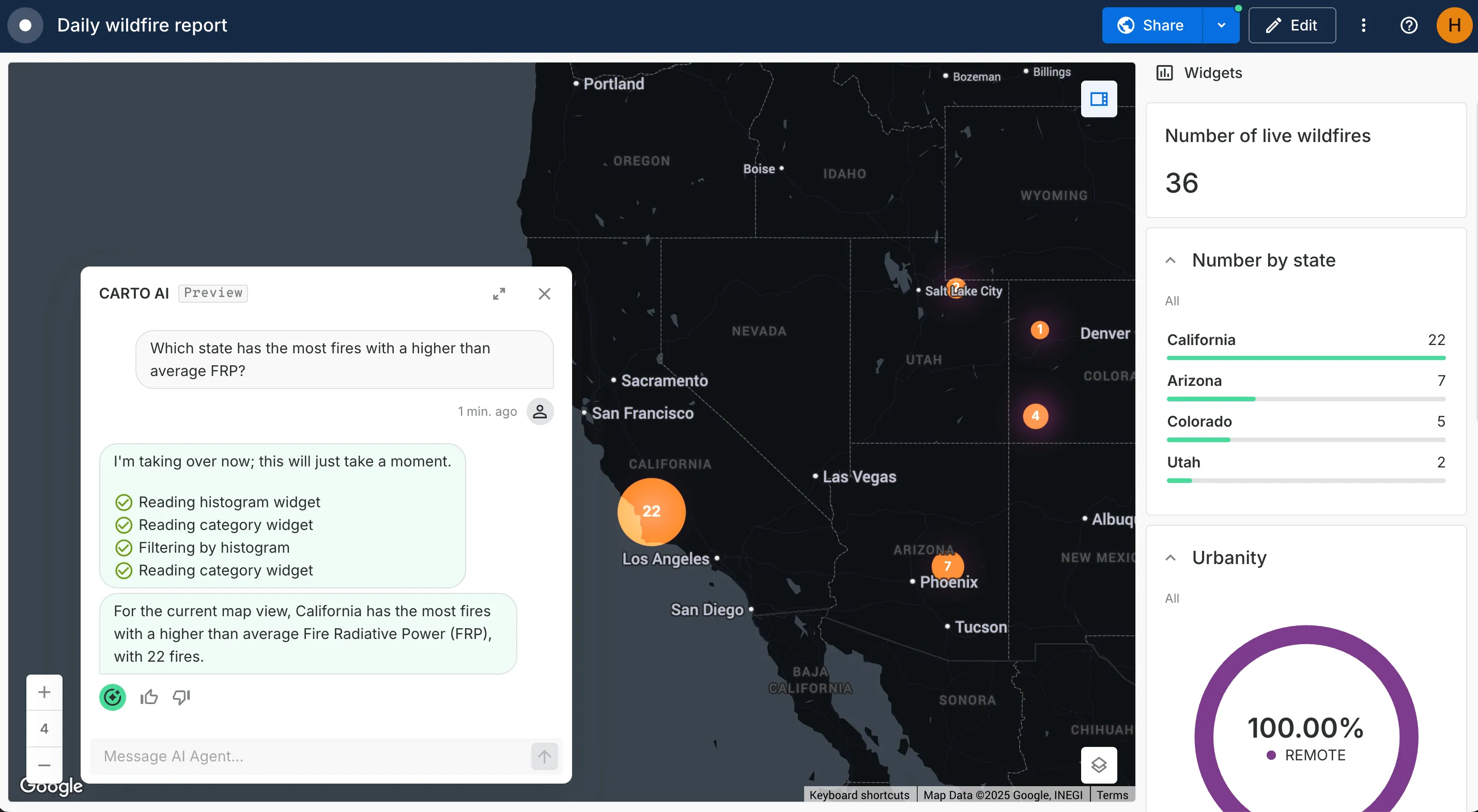The image size is (1478, 812).
Task: Collapse the Number by state widget
Action: 1171,260
